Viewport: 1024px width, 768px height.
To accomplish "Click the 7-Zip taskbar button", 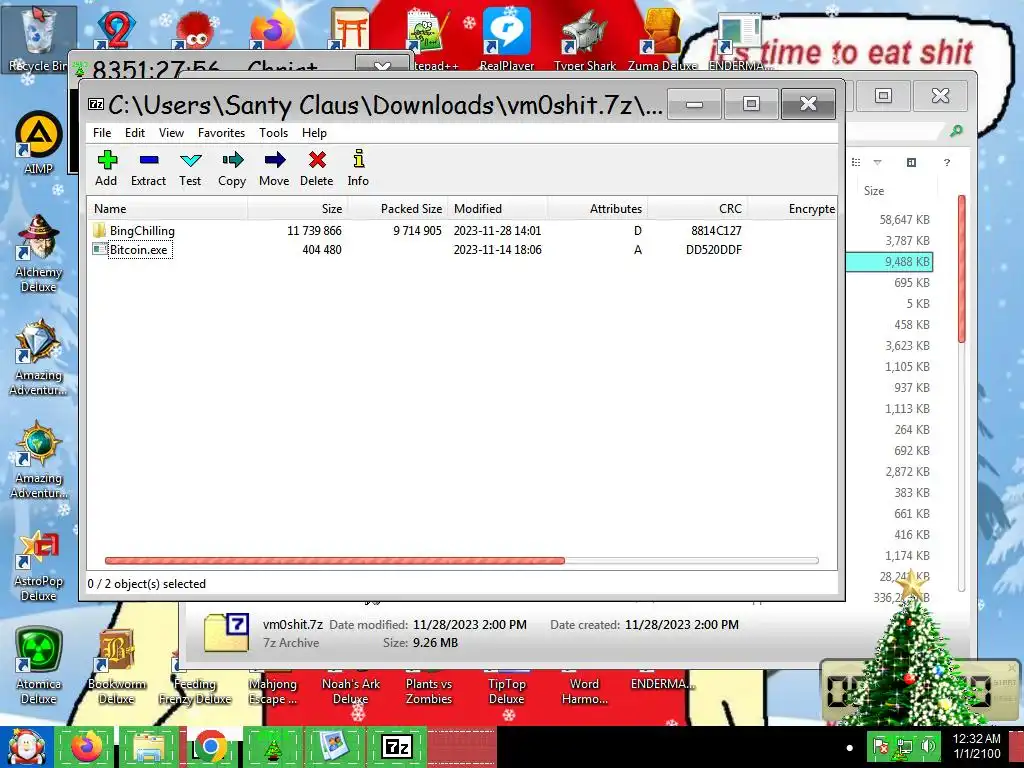I will coord(397,747).
